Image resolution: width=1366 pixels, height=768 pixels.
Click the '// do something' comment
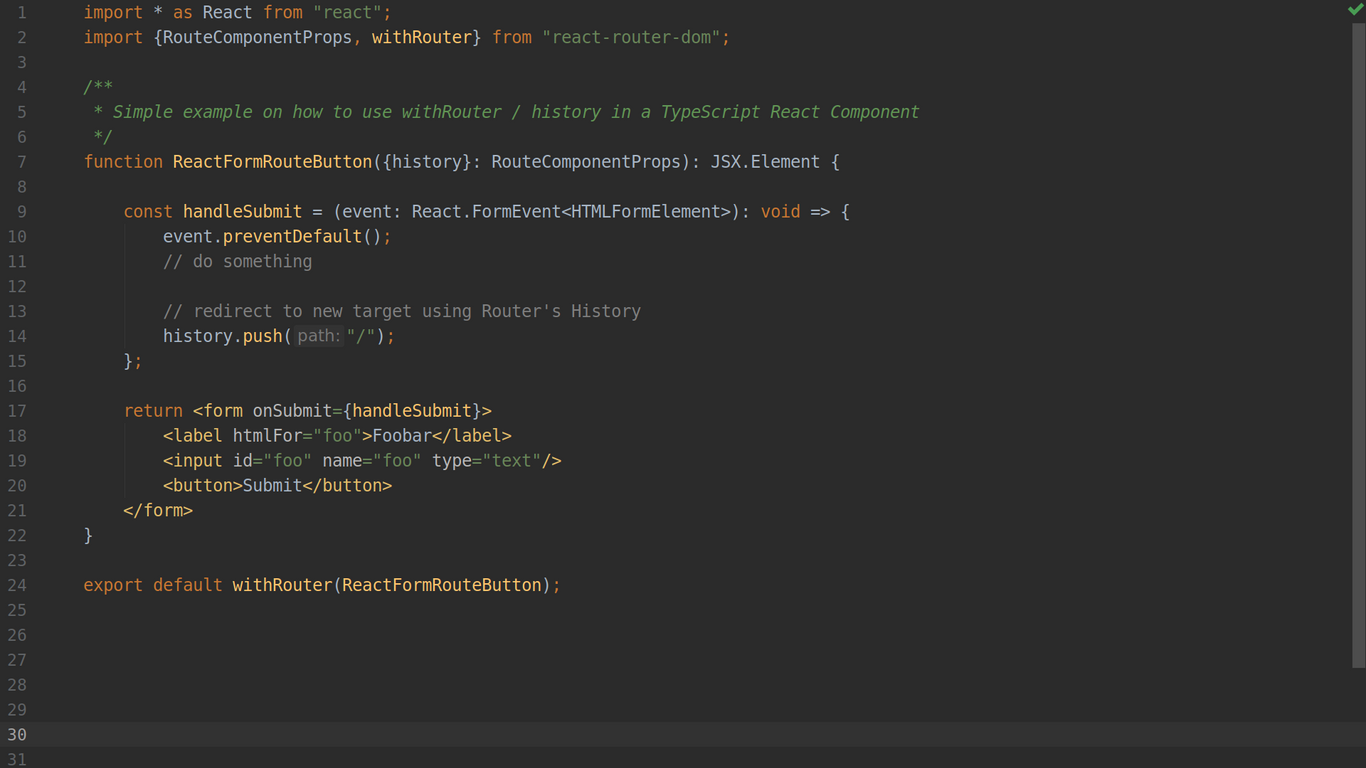(237, 261)
